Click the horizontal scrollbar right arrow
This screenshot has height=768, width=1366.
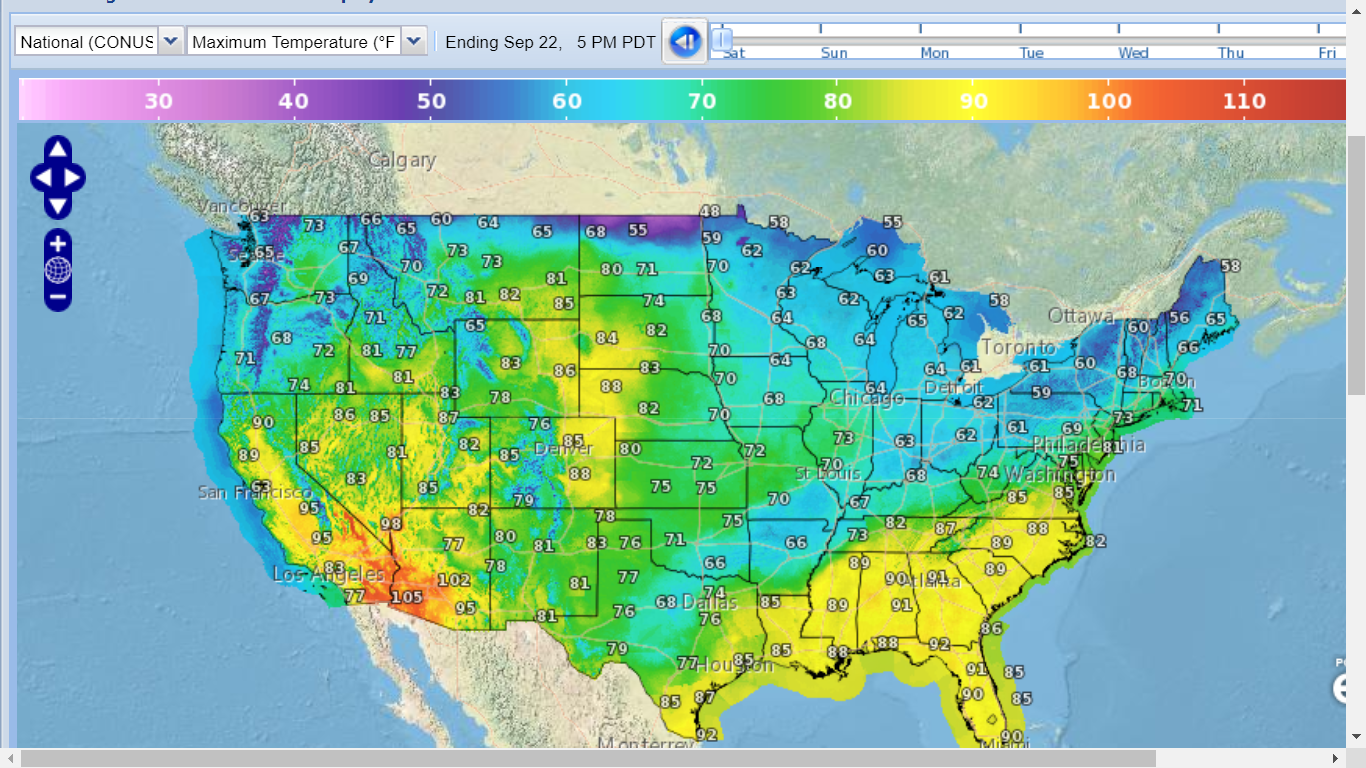(1336, 758)
